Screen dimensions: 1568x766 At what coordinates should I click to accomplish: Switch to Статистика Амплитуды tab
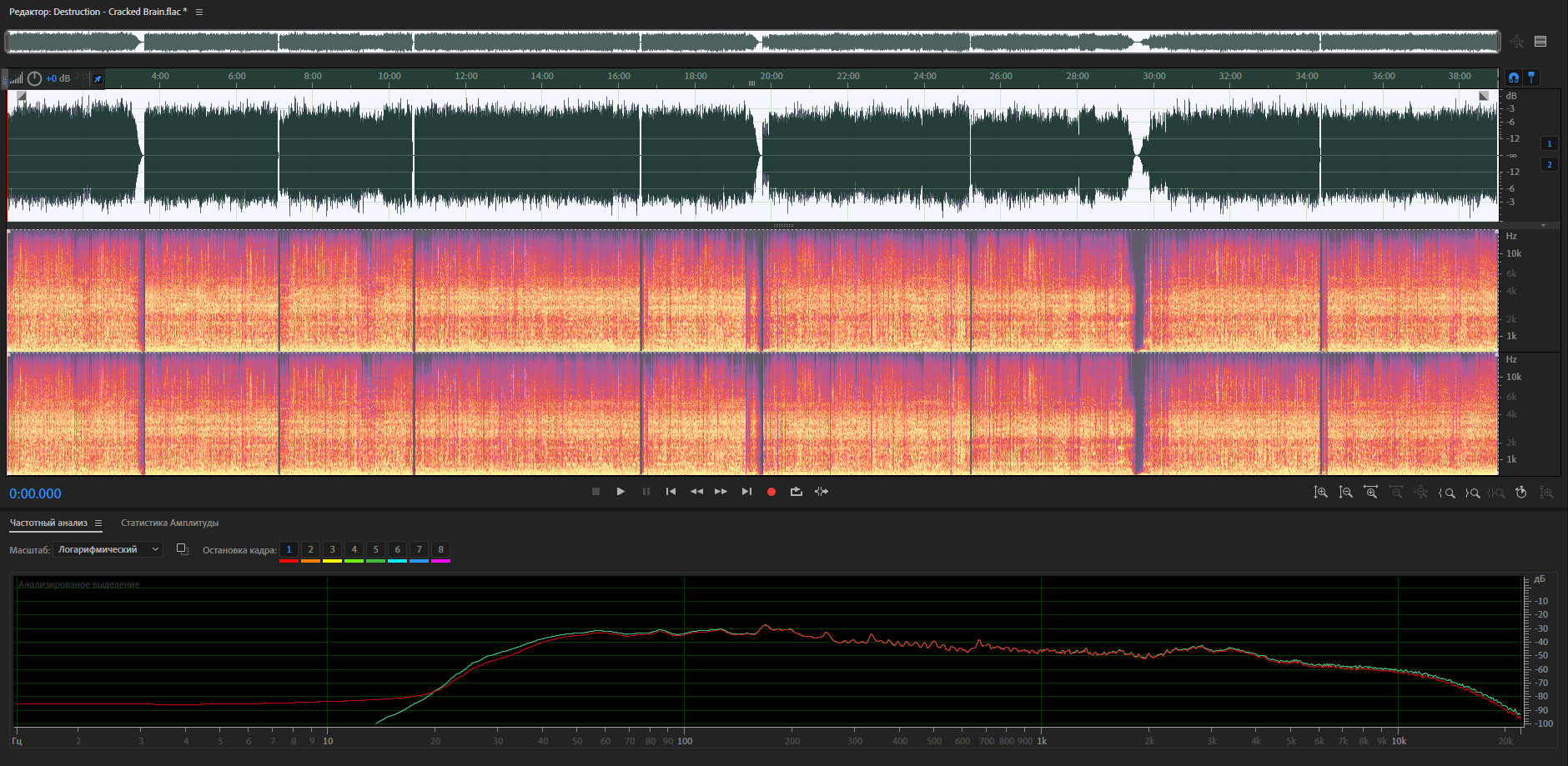pos(169,523)
